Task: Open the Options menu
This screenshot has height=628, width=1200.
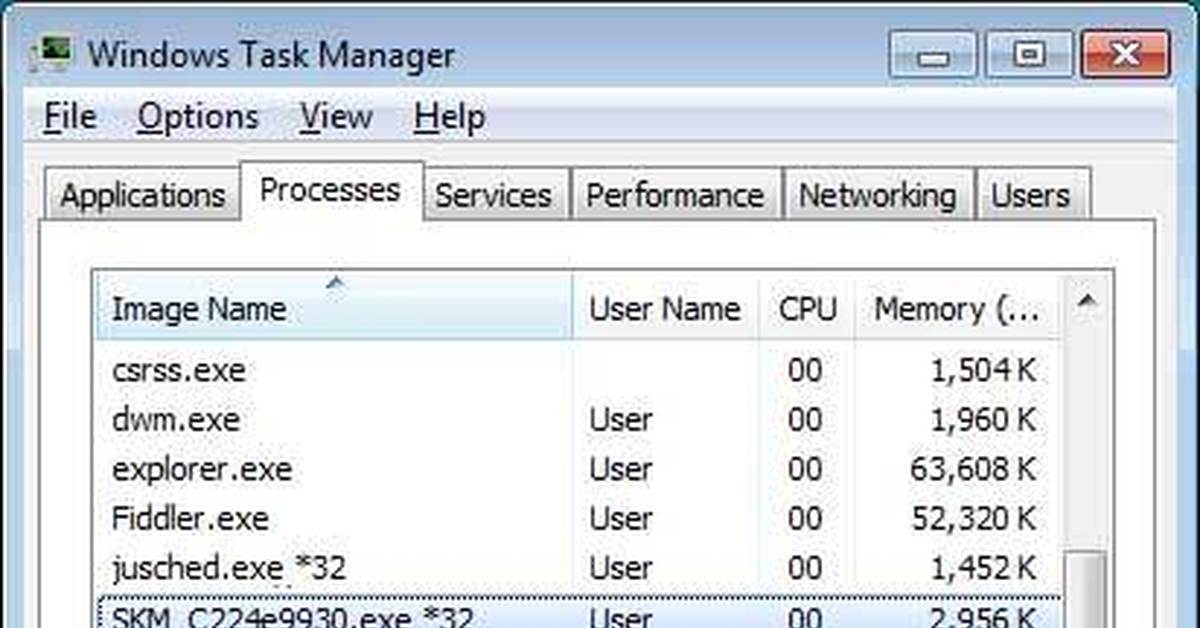Action: 198,117
